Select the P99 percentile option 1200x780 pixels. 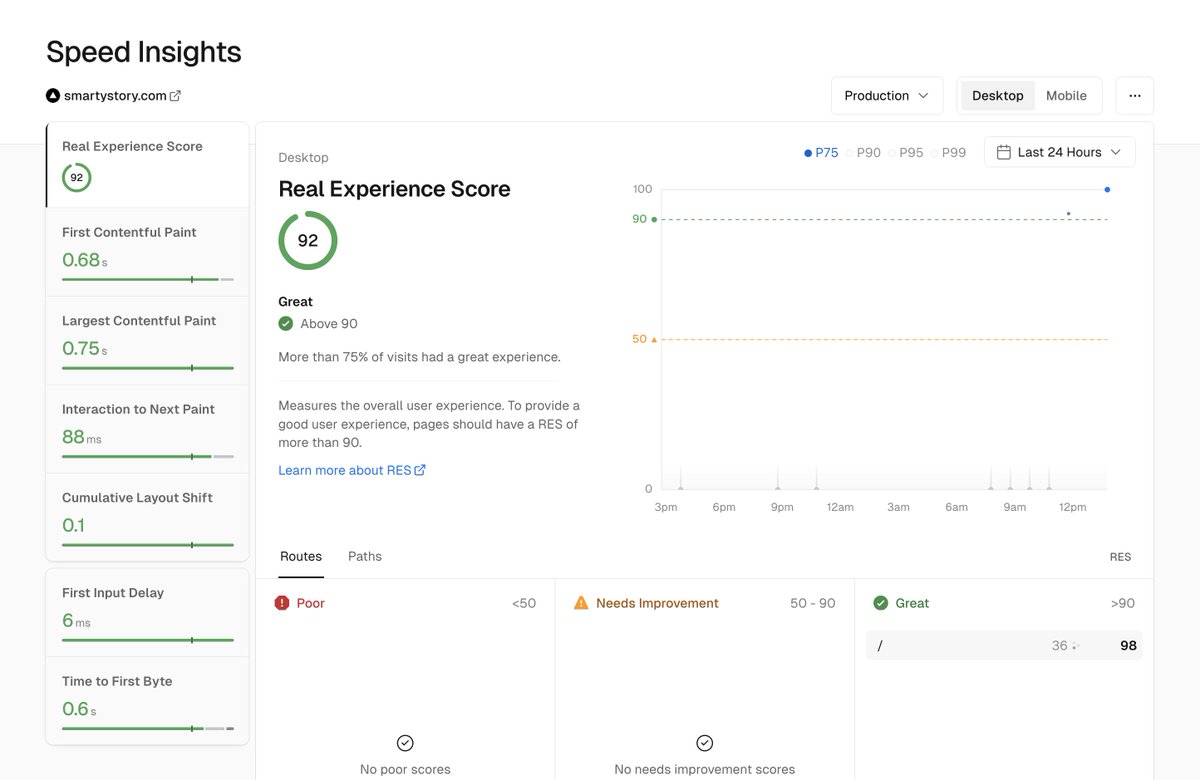click(948, 153)
